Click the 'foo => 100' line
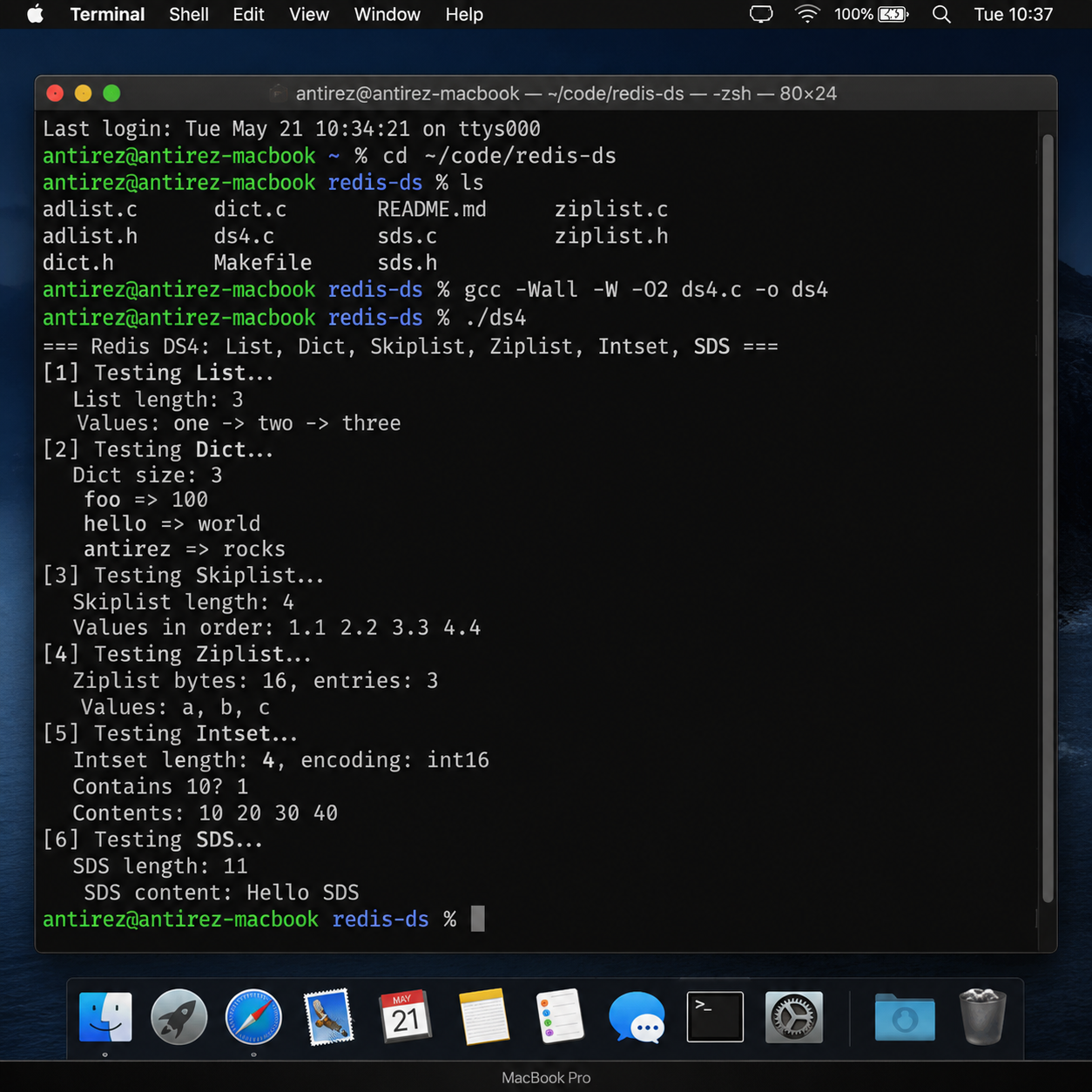Screen dimensions: 1092x1092 click(x=145, y=499)
